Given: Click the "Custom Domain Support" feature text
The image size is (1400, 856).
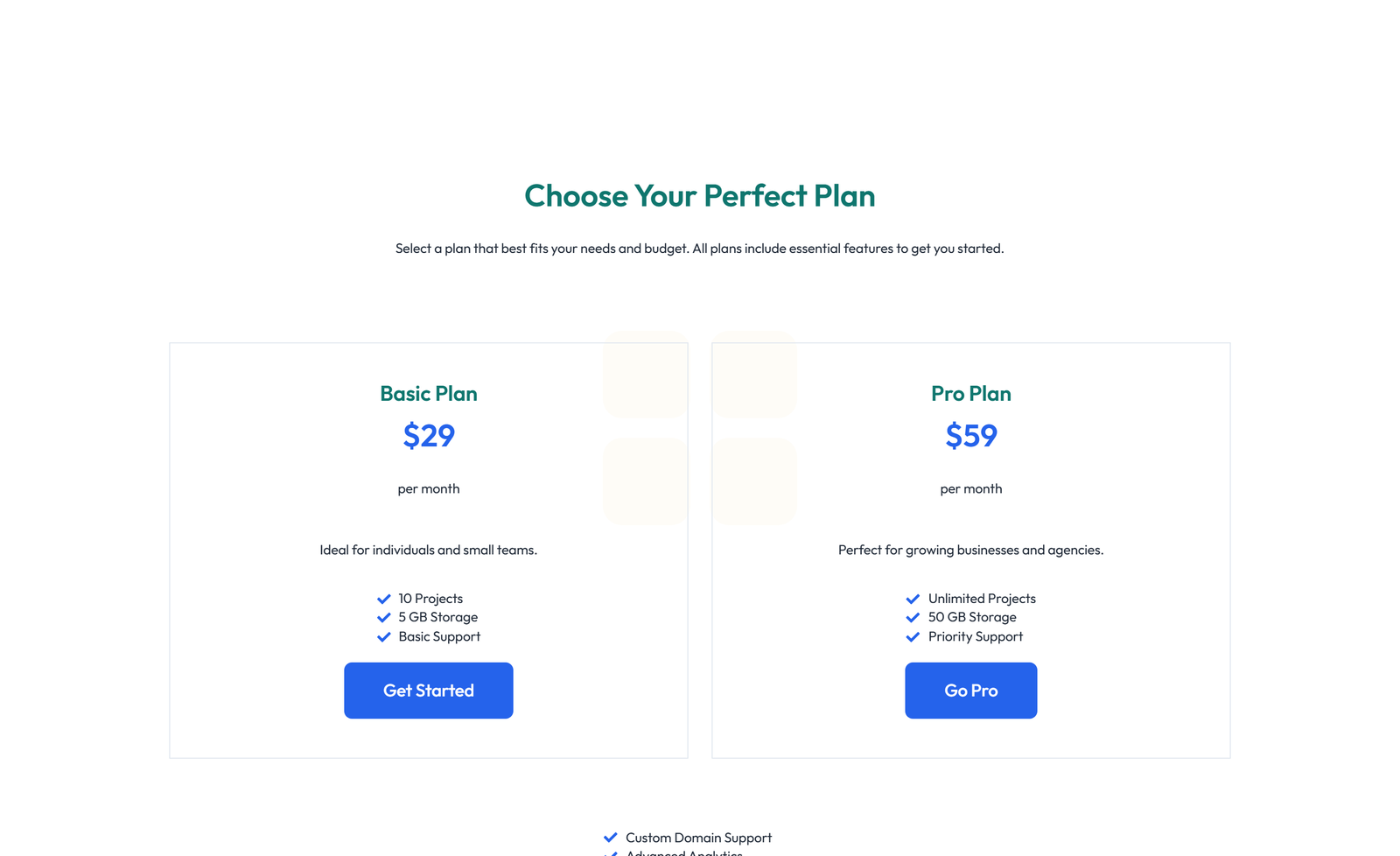Looking at the screenshot, I should [x=698, y=837].
